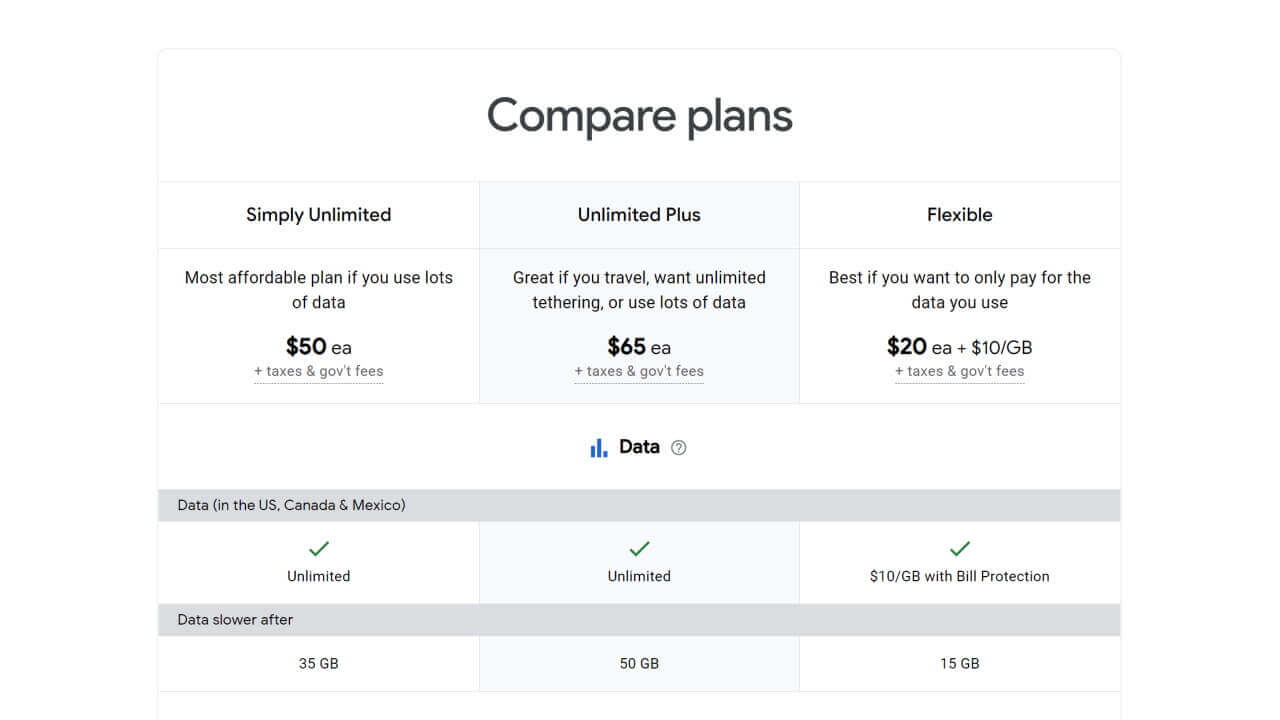The image size is (1280, 720).
Task: Select the Unlimited Plus plan header
Action: coord(639,215)
